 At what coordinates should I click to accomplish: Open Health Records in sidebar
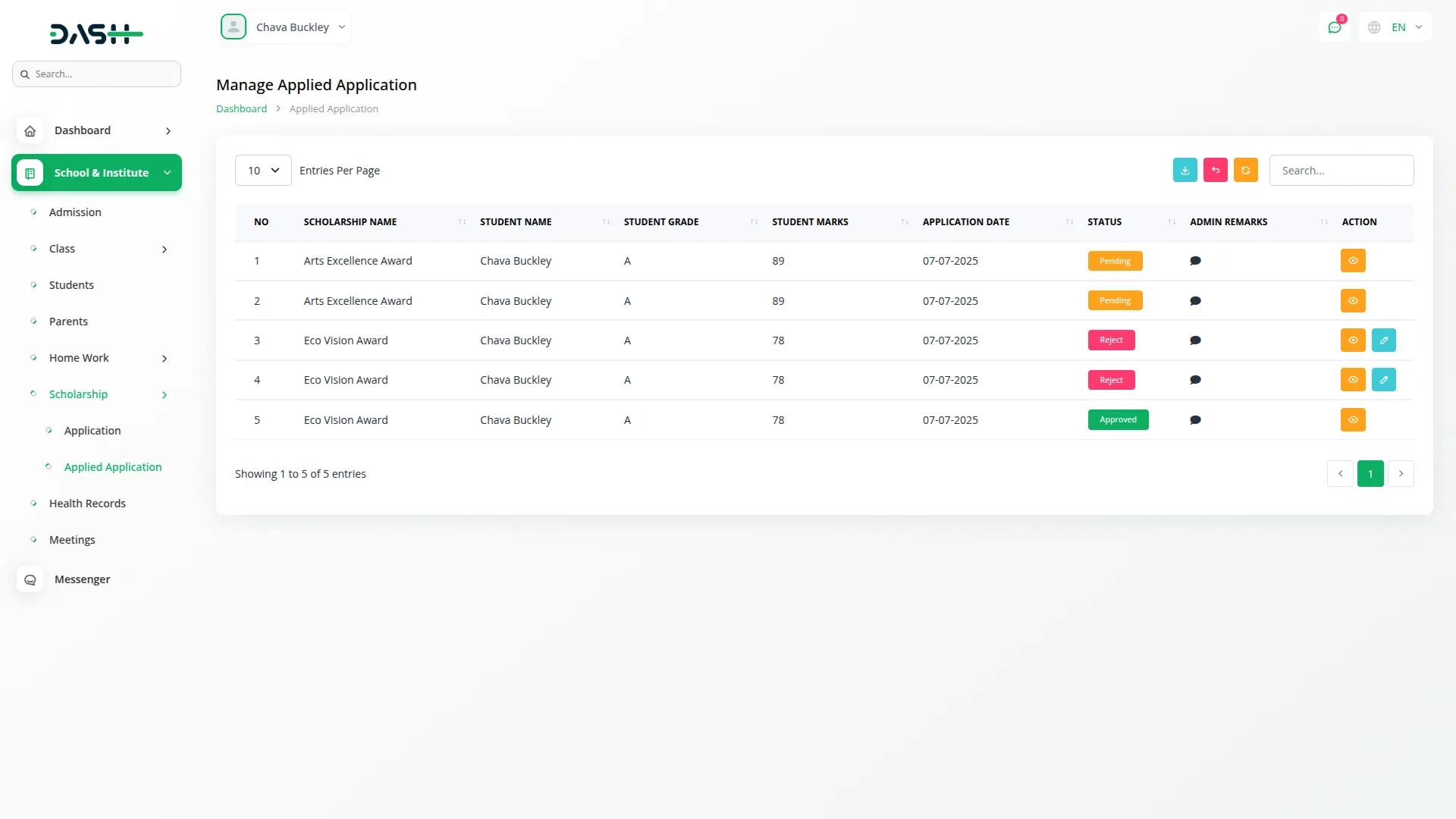[87, 504]
